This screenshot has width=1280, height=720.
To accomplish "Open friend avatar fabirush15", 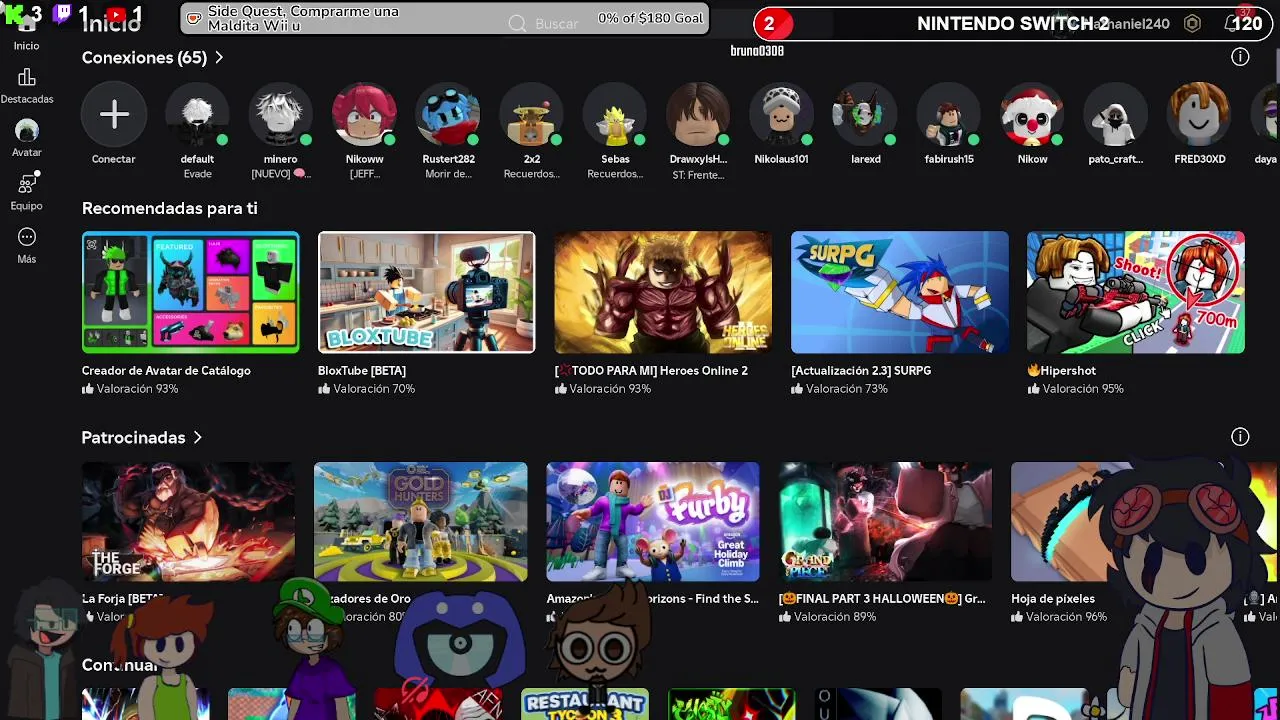I will (x=949, y=115).
